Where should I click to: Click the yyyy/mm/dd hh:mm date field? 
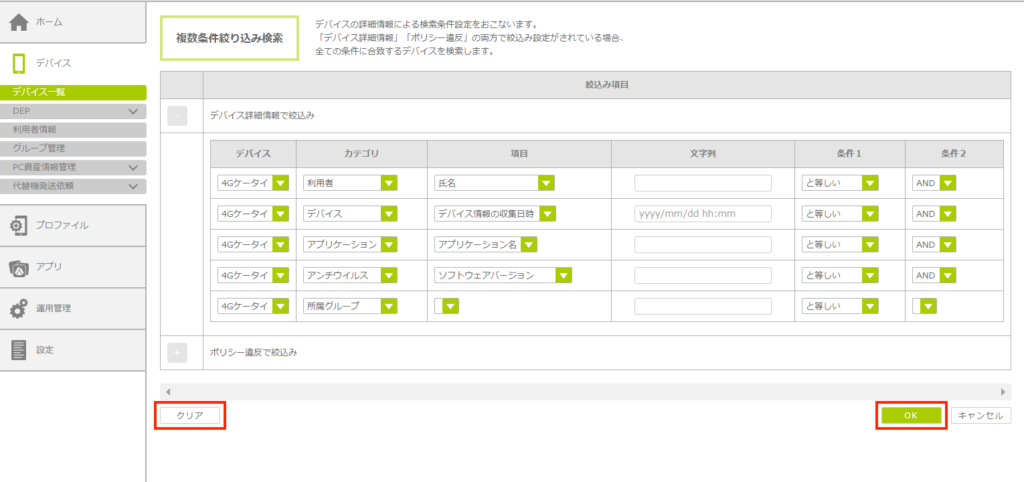pyautogui.click(x=702, y=214)
